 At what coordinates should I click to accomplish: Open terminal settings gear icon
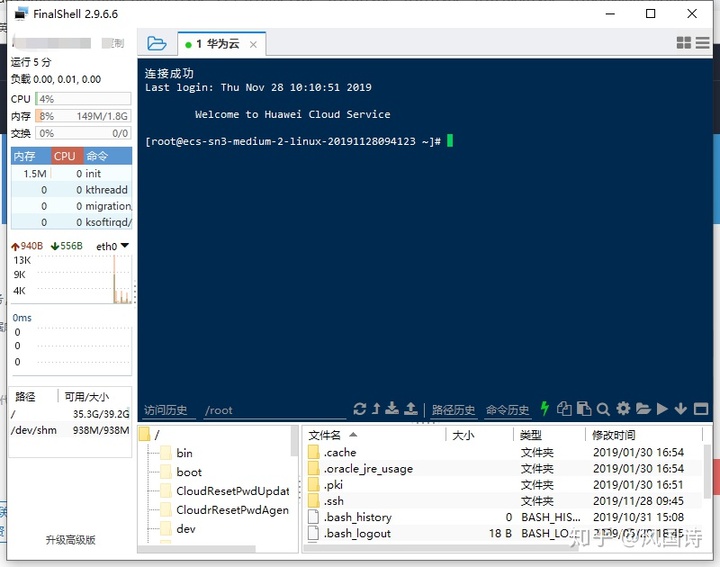pyautogui.click(x=623, y=408)
